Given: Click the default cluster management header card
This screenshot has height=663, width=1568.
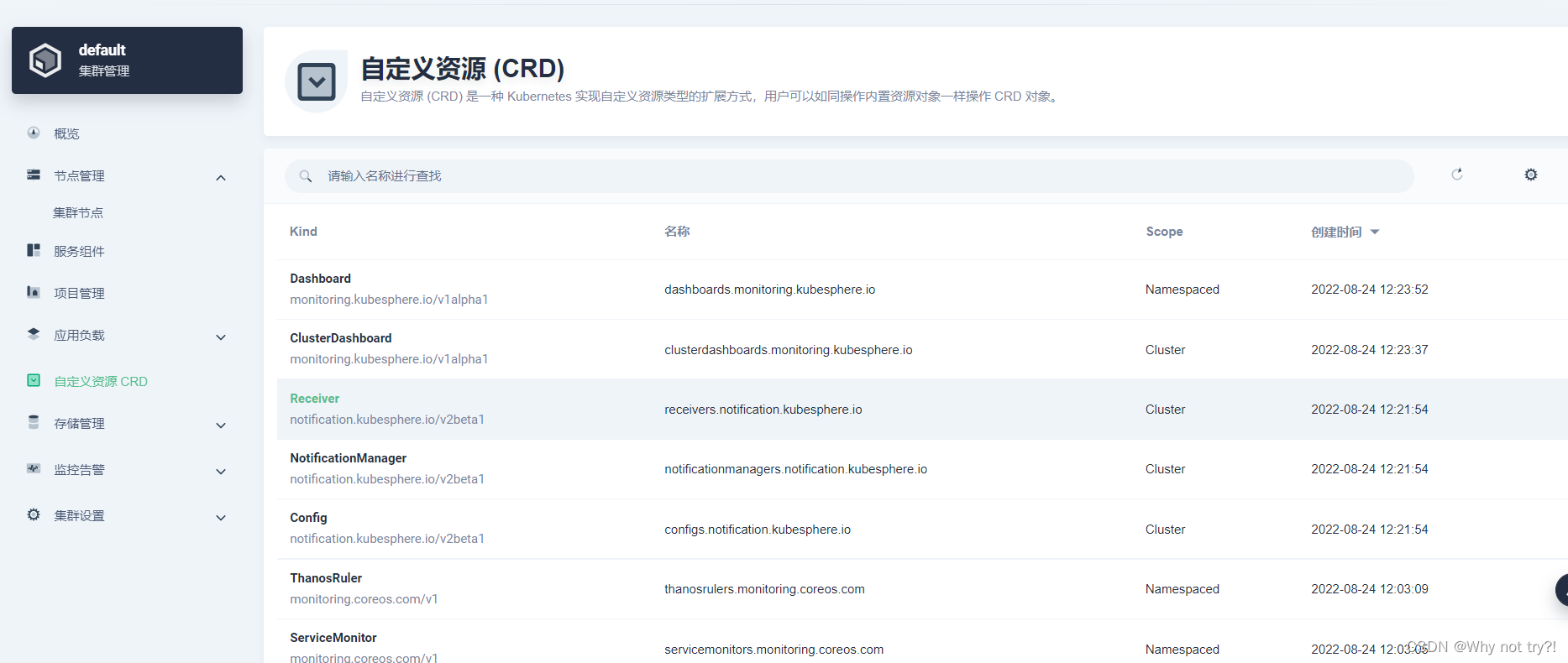Looking at the screenshot, I should tap(127, 60).
